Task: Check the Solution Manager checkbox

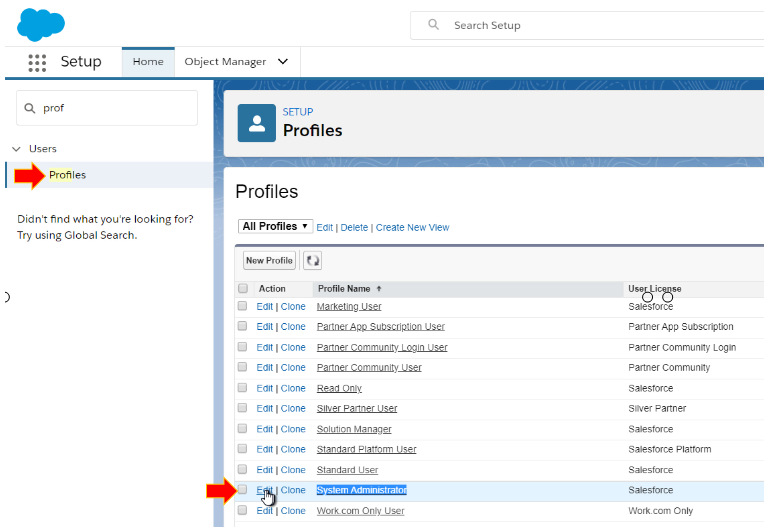Action: [x=242, y=429]
